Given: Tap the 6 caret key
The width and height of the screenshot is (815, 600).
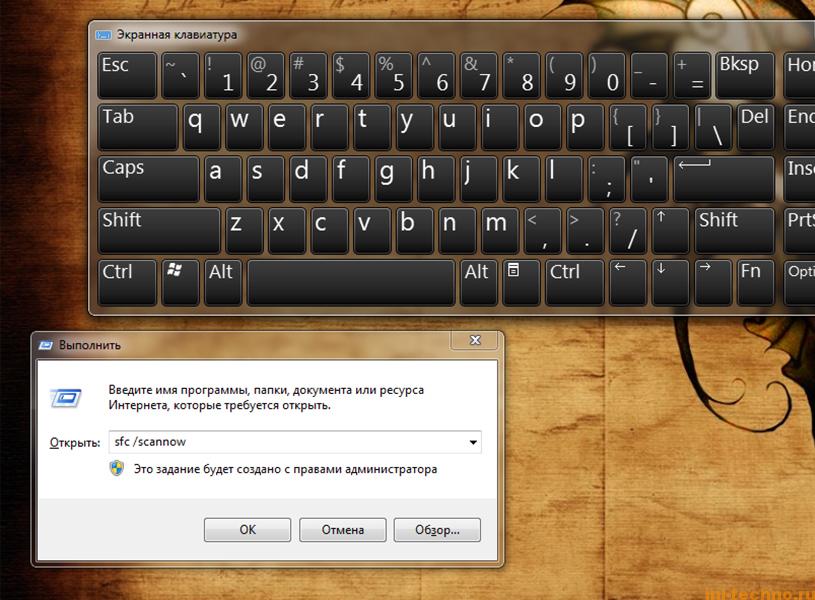Looking at the screenshot, I should coord(436,75).
